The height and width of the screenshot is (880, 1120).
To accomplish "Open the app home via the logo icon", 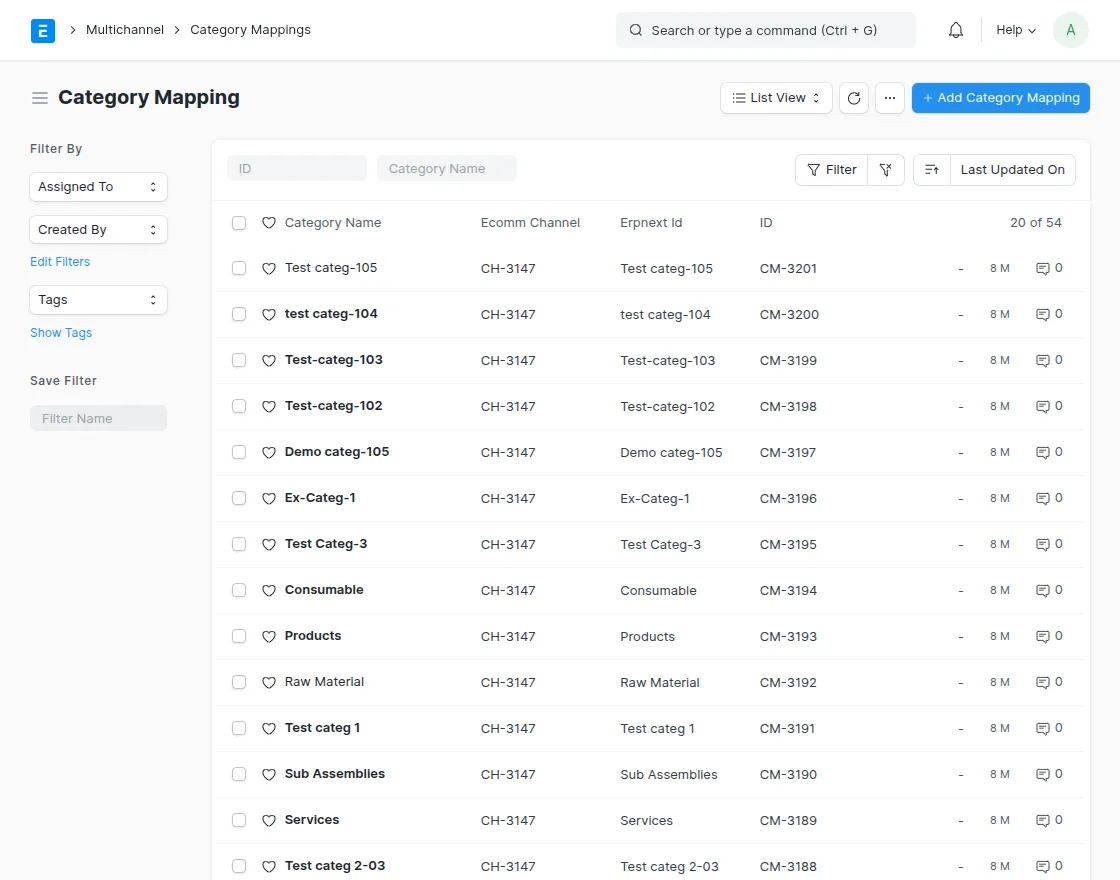I will point(43,30).
